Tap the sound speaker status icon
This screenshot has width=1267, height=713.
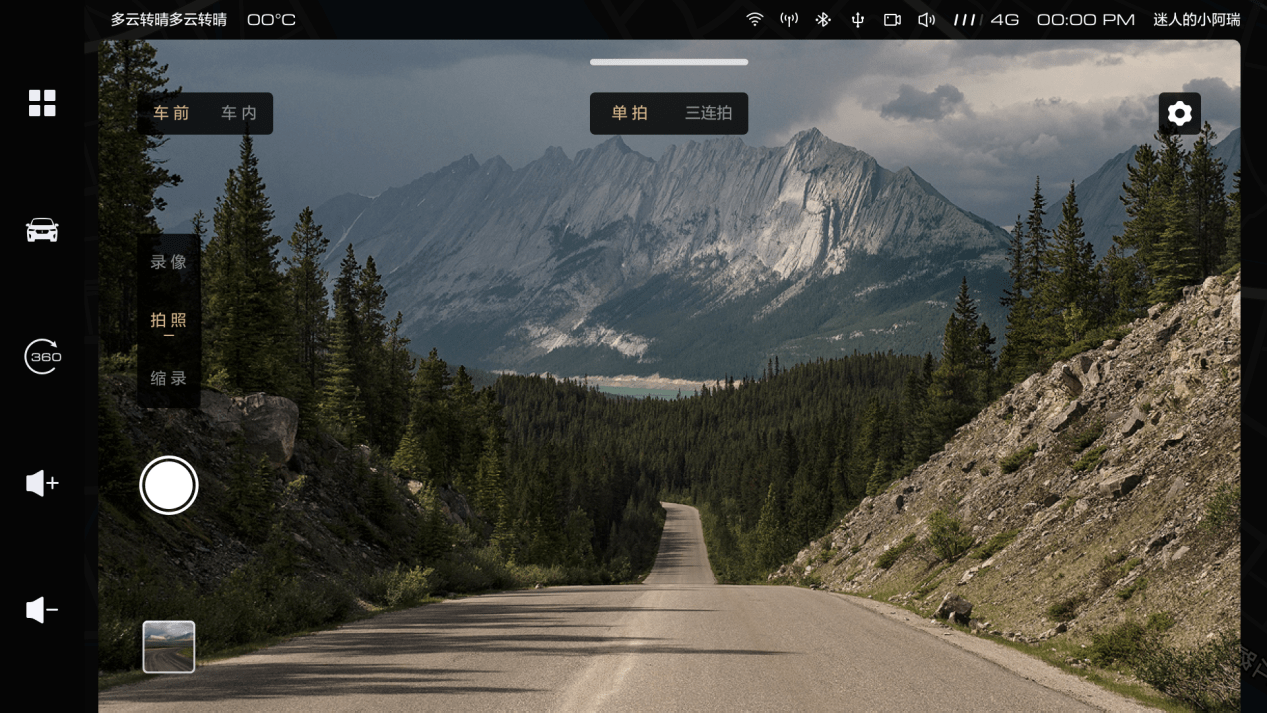pos(927,19)
